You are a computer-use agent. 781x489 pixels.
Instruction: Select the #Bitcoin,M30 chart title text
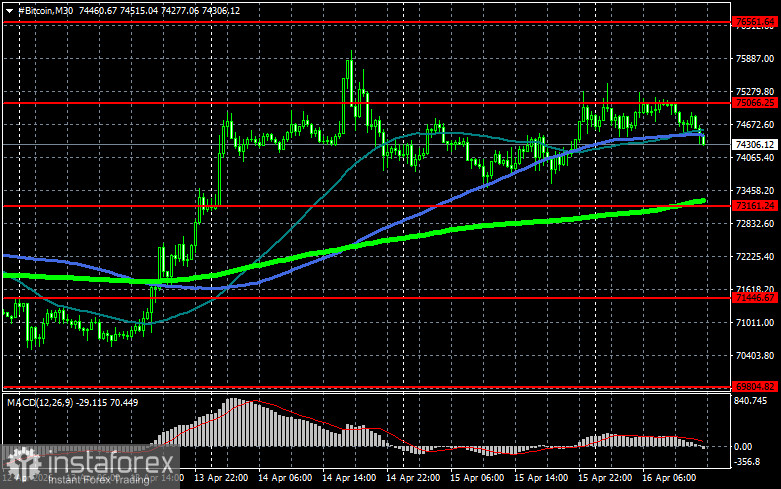(x=45, y=10)
